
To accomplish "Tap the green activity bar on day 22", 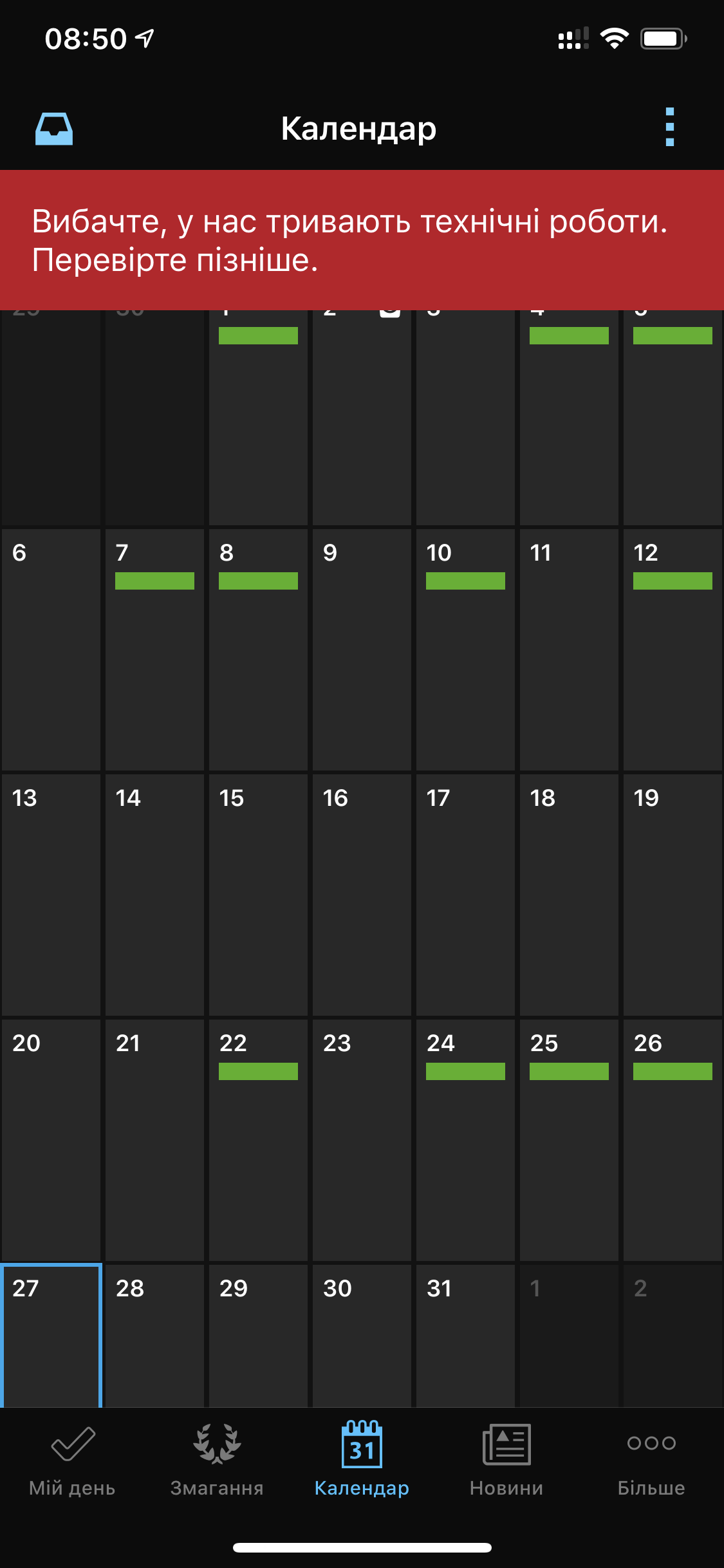I will pos(258,1072).
